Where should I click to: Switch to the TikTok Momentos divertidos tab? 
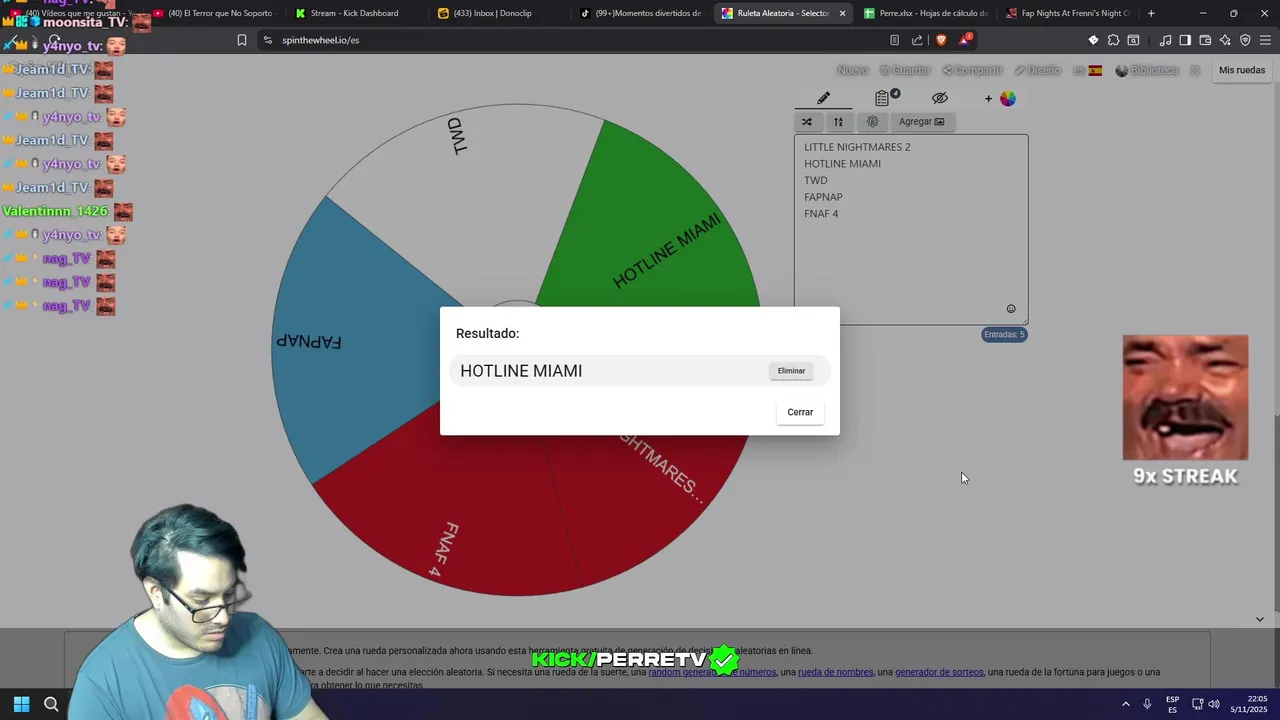(x=640, y=13)
